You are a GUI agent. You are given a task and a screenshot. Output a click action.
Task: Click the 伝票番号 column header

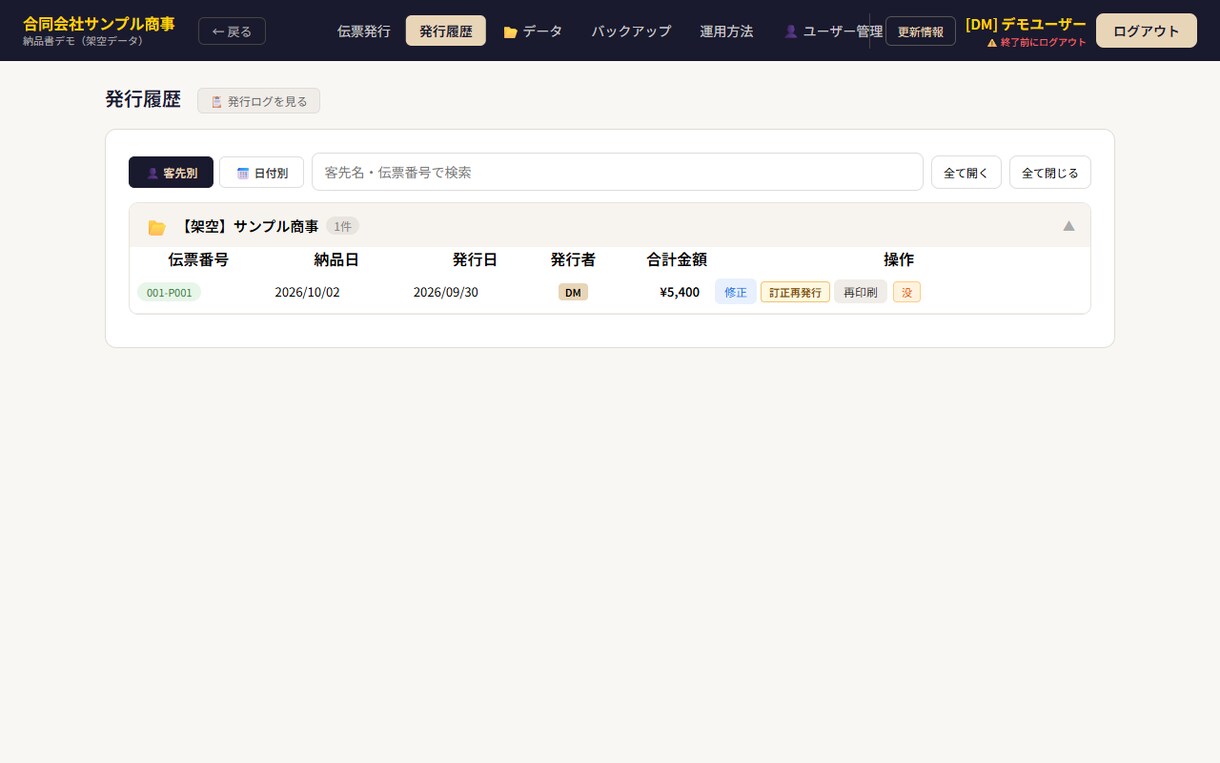198,259
